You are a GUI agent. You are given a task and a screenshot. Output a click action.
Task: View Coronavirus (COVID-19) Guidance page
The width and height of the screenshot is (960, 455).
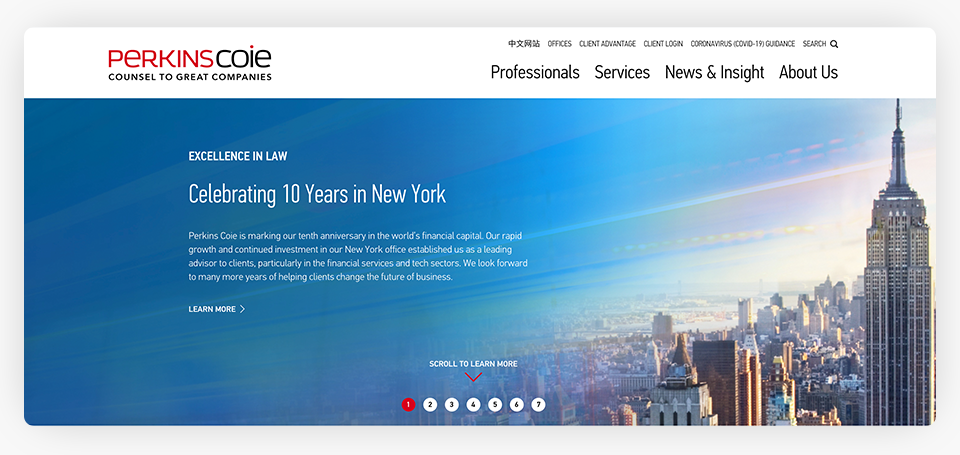743,44
